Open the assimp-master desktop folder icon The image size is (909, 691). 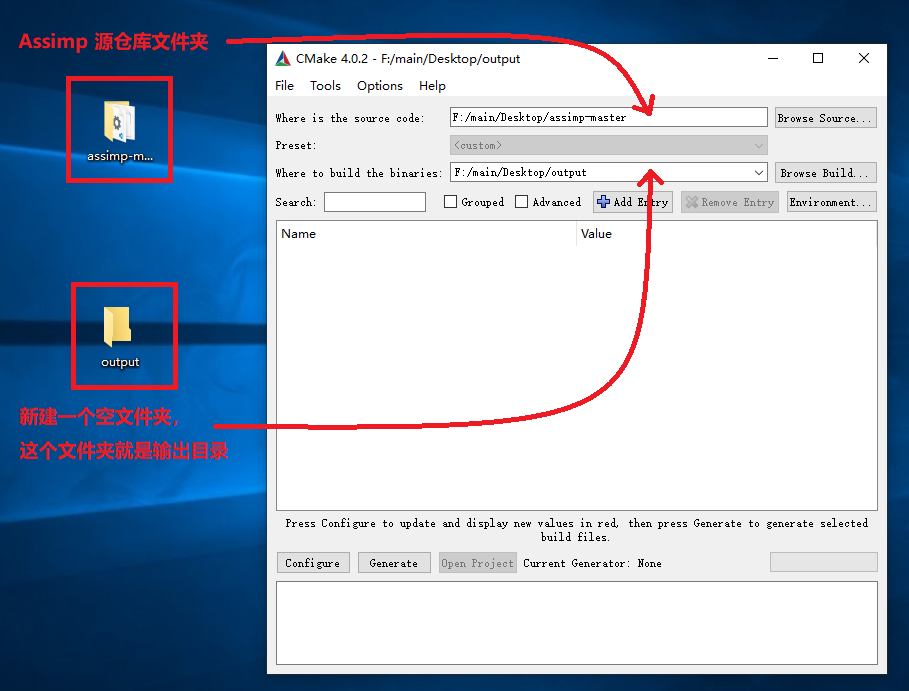[x=119, y=130]
